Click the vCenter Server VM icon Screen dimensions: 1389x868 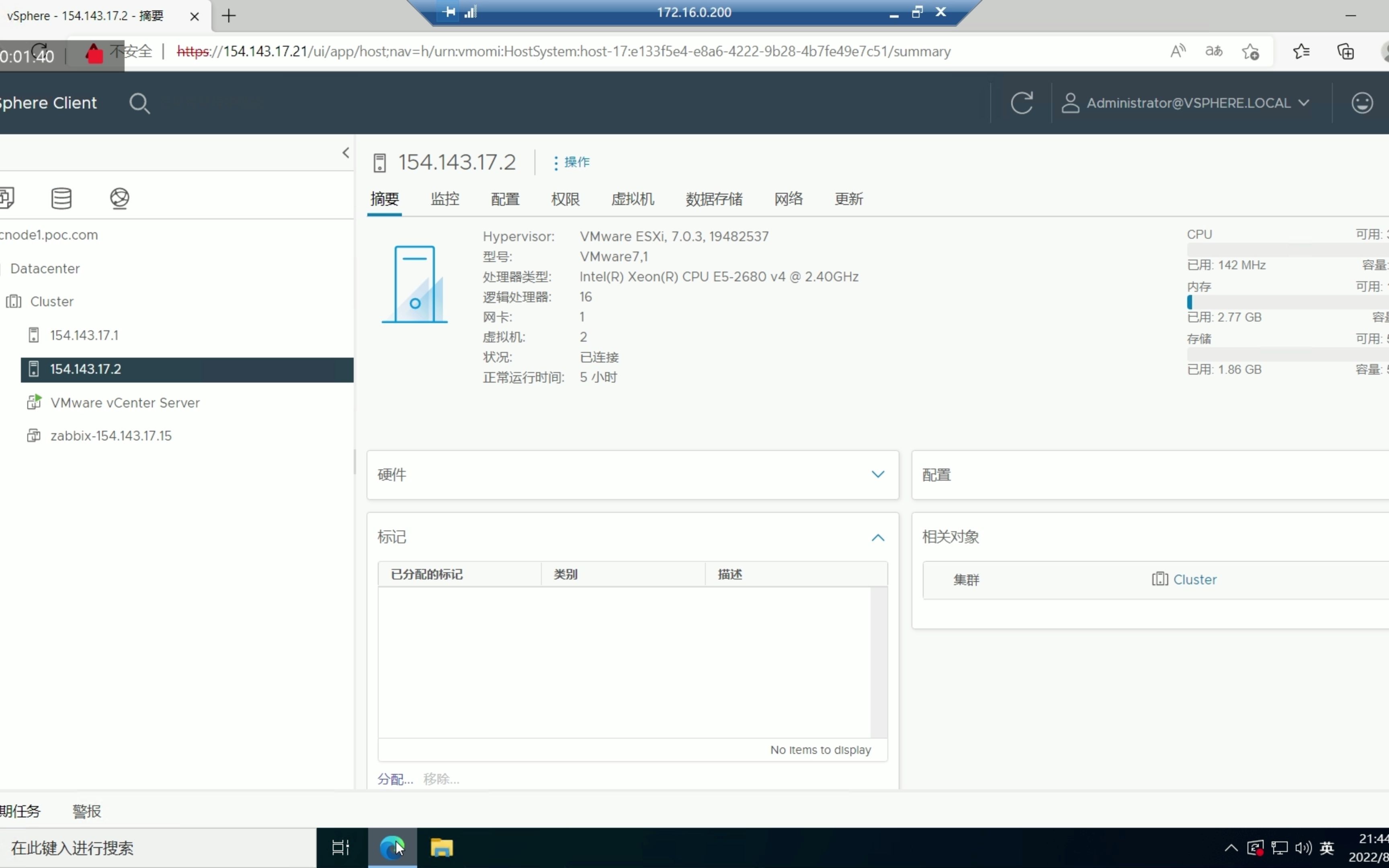(34, 402)
